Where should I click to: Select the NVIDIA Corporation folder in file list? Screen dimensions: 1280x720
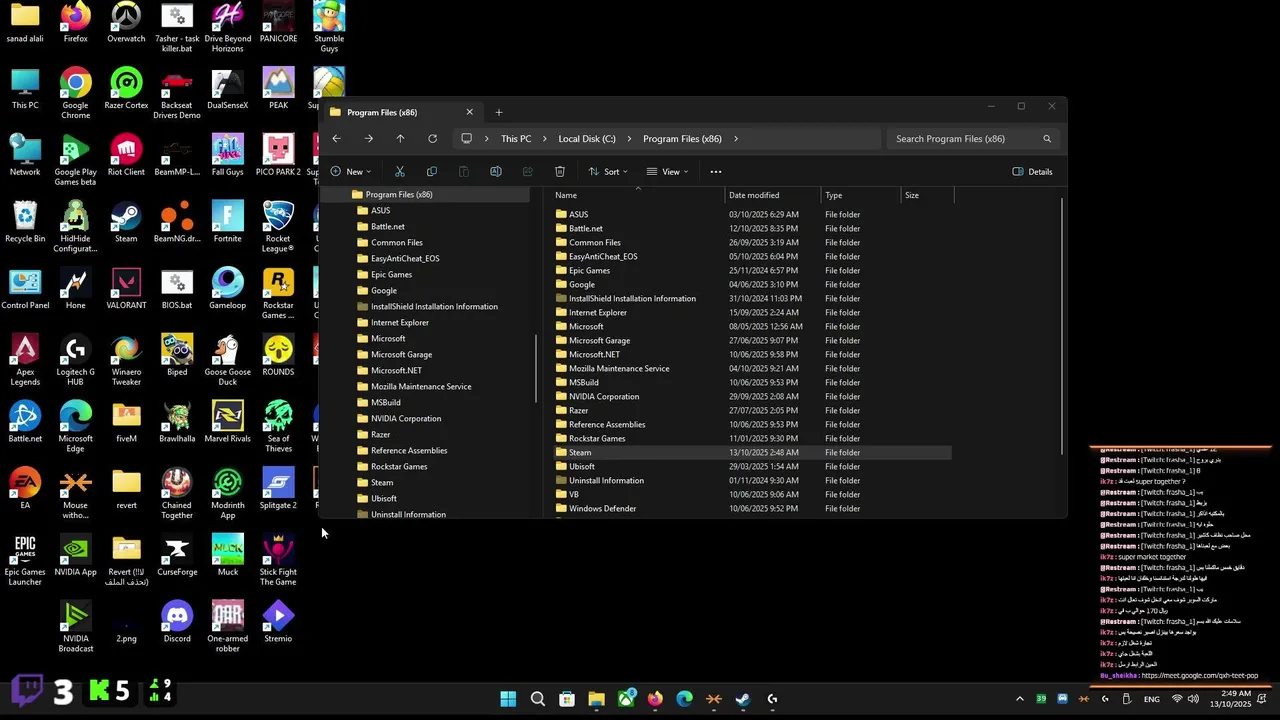pyautogui.click(x=750, y=396)
